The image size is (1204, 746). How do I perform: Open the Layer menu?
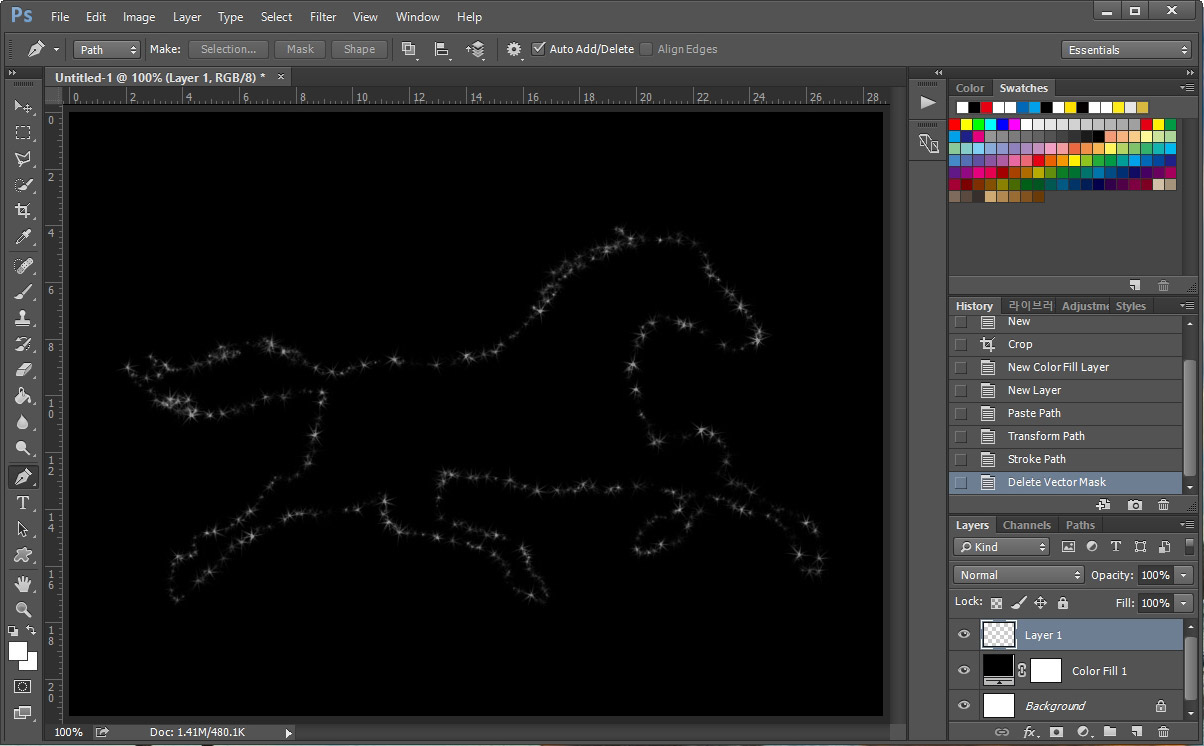187,17
